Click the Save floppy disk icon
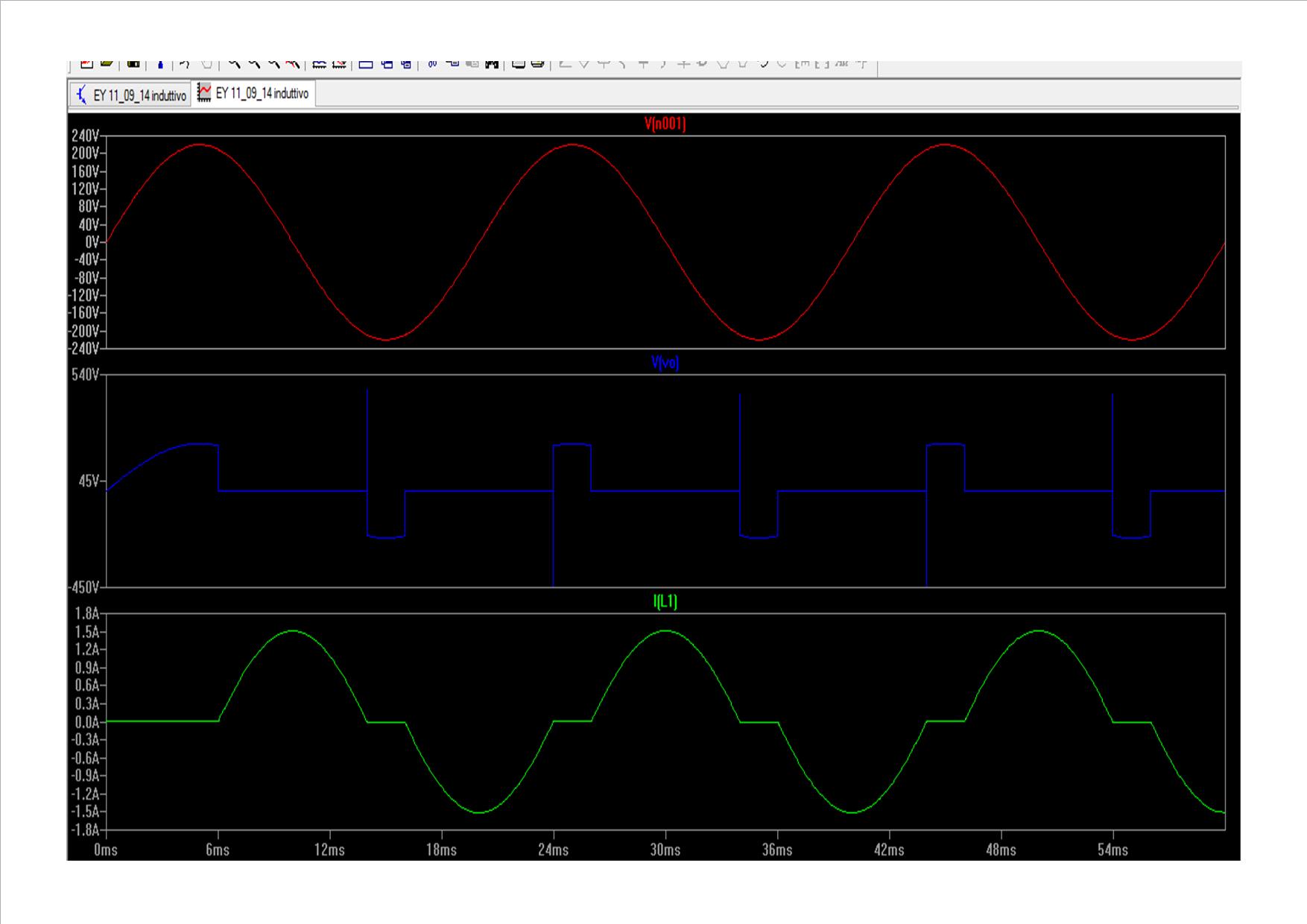The width and height of the screenshot is (1307, 924). (133, 64)
